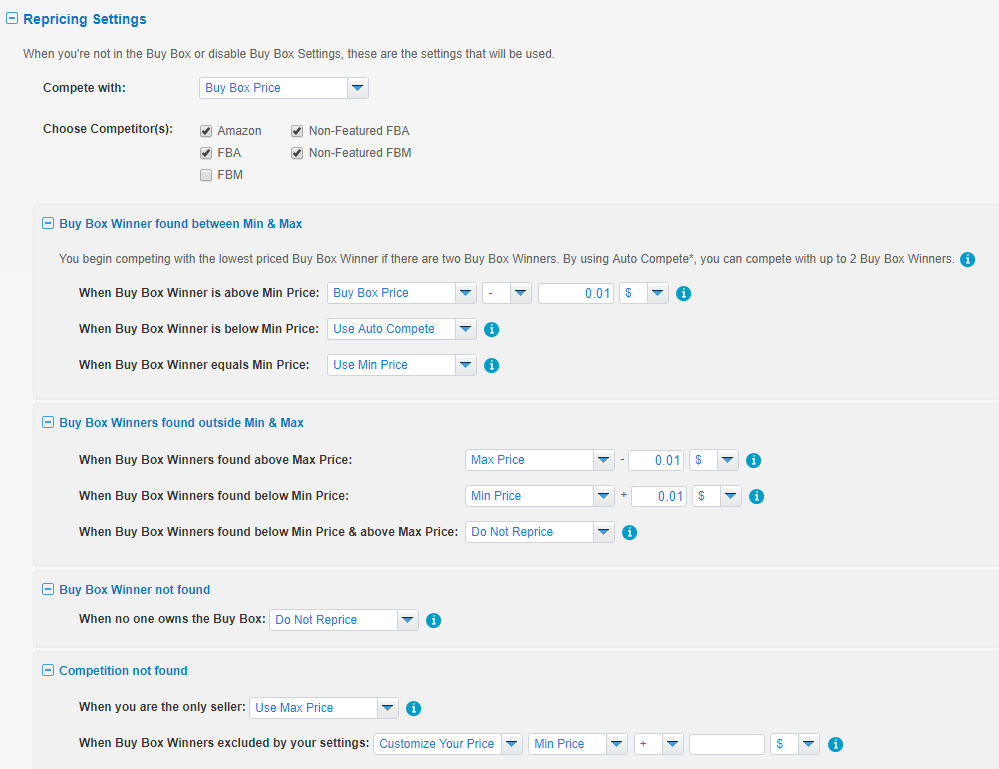Collapse the Competition not found section

click(x=48, y=670)
